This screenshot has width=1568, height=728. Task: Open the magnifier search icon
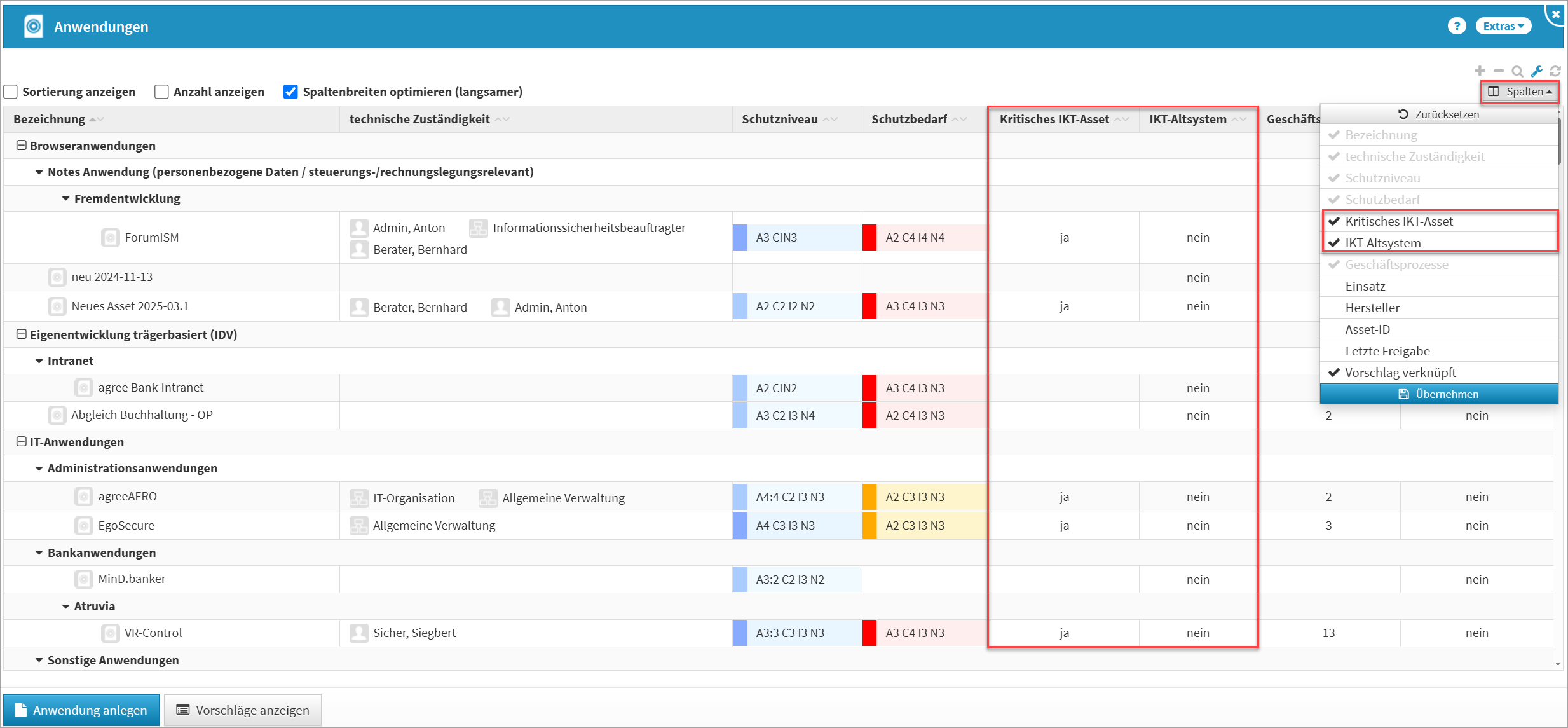point(1517,71)
